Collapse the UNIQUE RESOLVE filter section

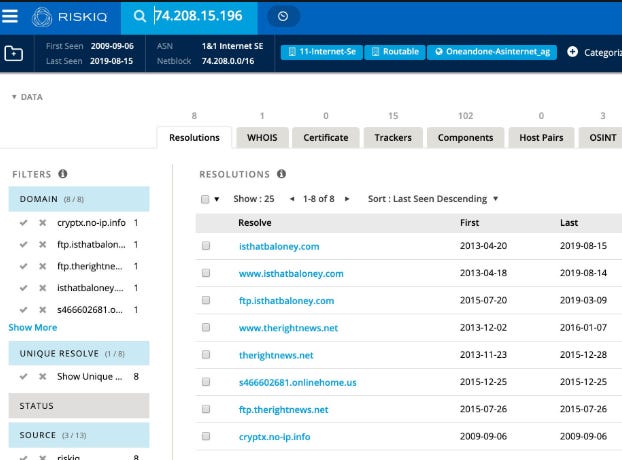click(79, 353)
